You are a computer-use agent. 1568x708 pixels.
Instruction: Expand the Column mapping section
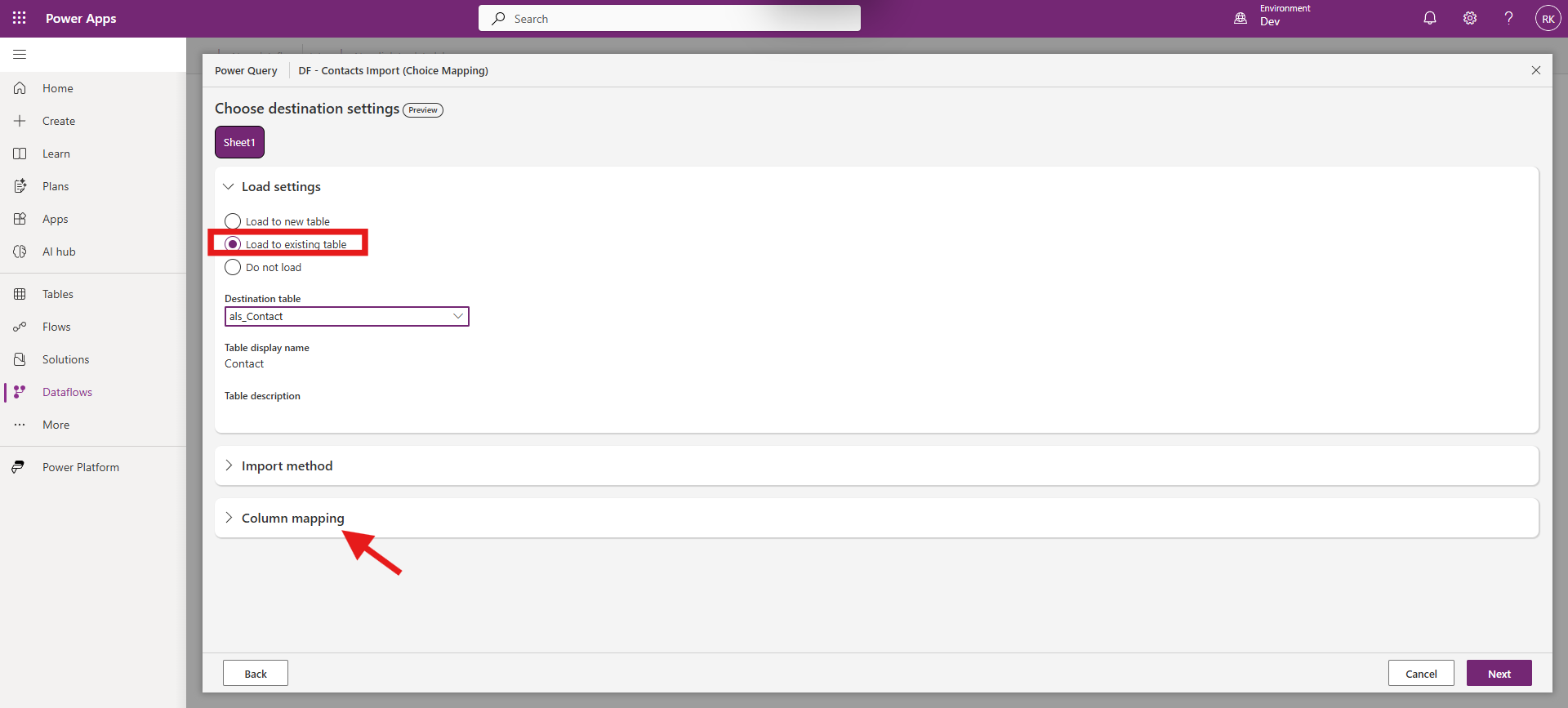[x=292, y=518]
